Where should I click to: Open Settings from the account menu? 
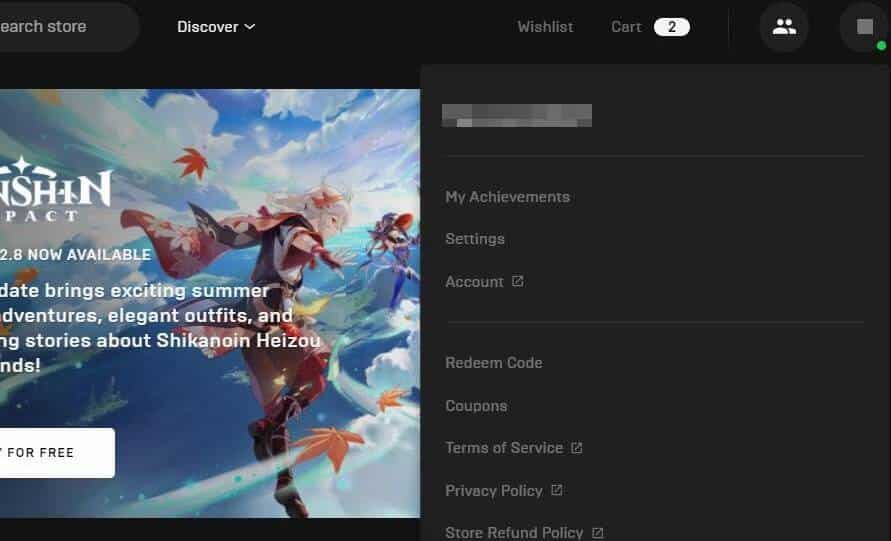tap(475, 239)
